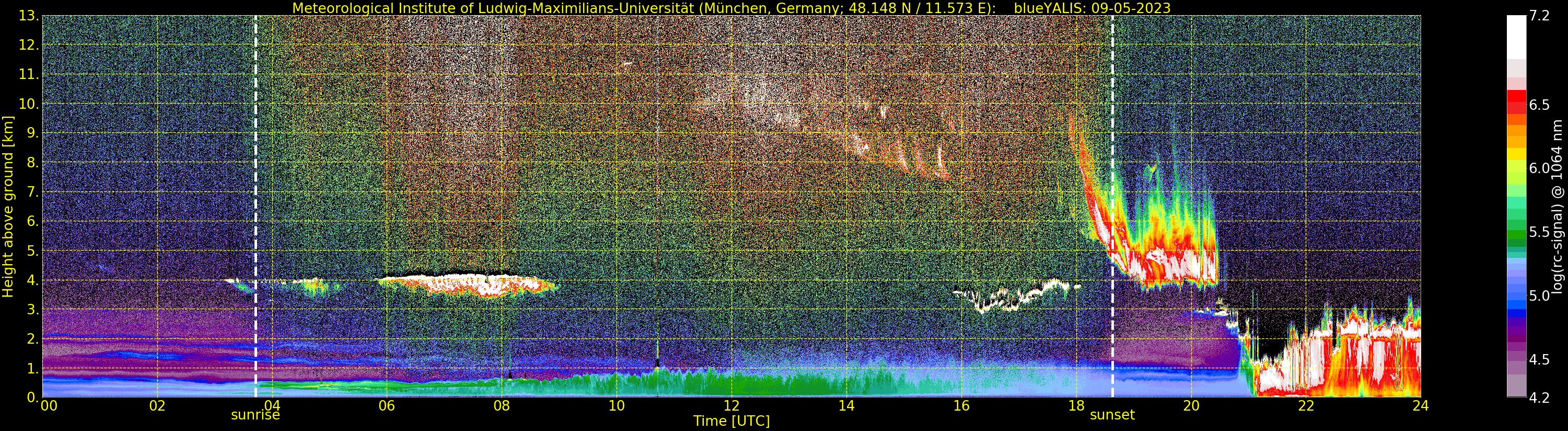Image resolution: width=1568 pixels, height=431 pixels.
Task: Click the white dashed sunset marker line
Action: [1113, 207]
